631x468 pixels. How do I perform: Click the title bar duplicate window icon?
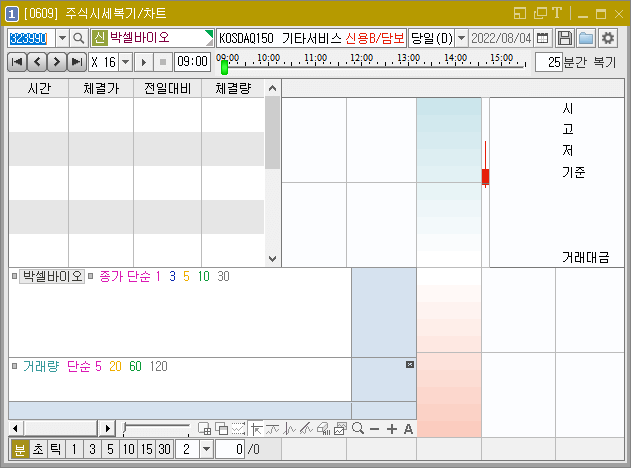[540, 14]
